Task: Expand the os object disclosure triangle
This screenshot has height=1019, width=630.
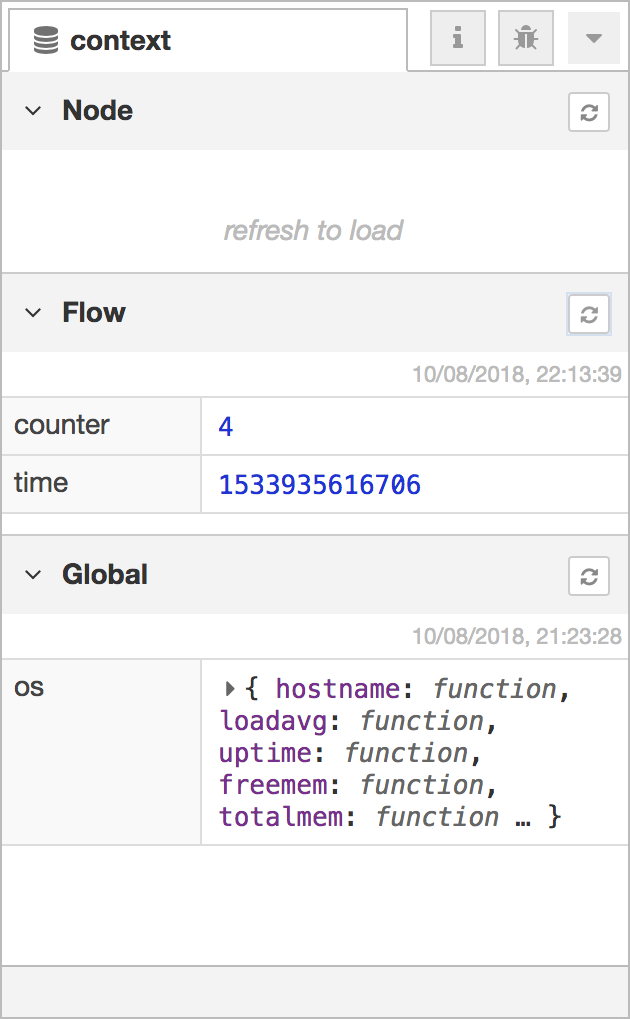Action: 229,689
